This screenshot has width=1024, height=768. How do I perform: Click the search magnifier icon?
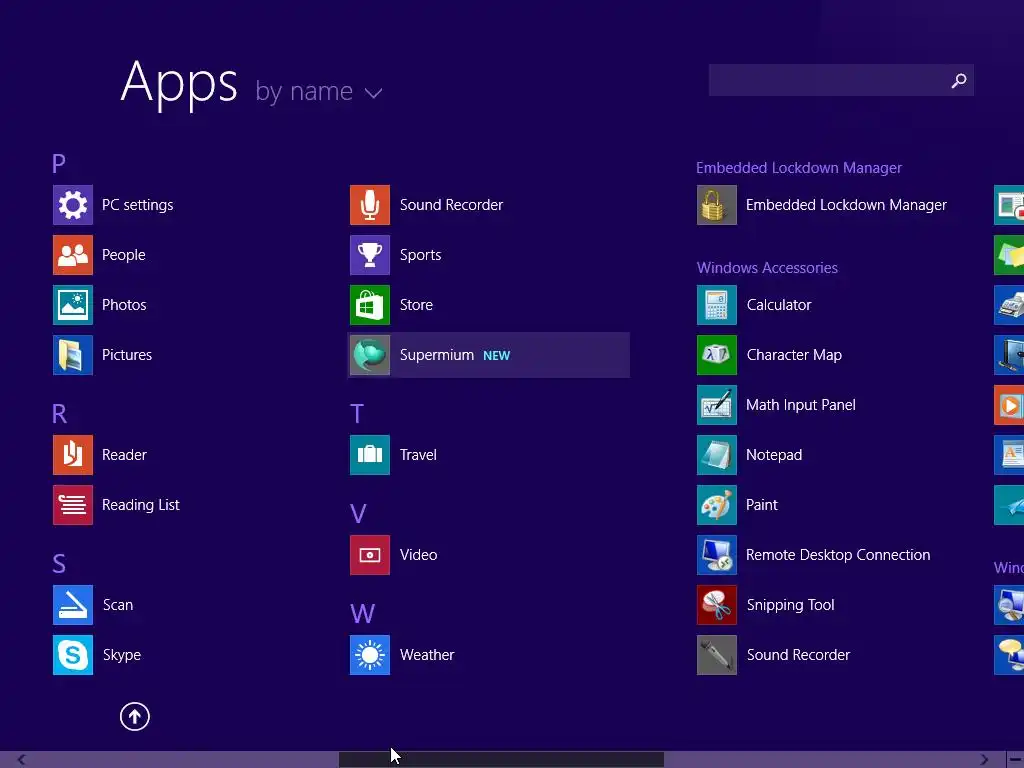959,80
